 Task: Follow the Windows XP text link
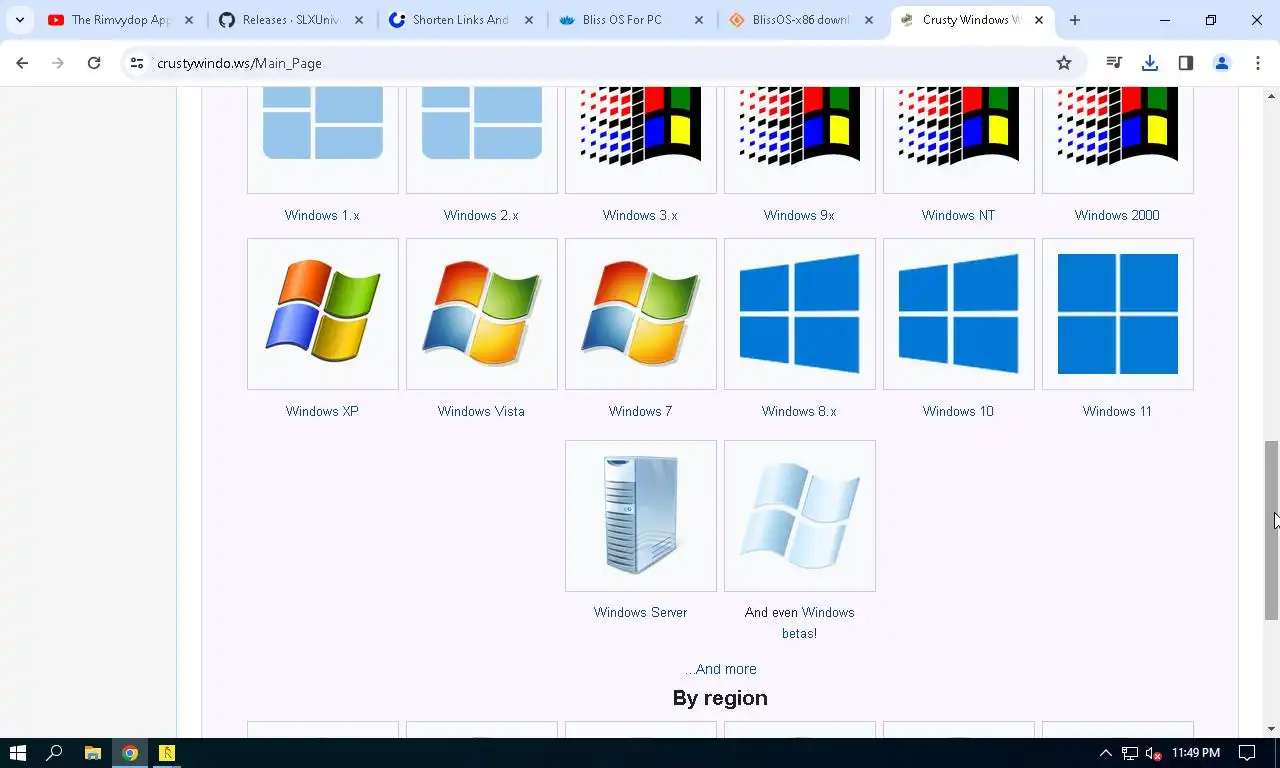322,411
